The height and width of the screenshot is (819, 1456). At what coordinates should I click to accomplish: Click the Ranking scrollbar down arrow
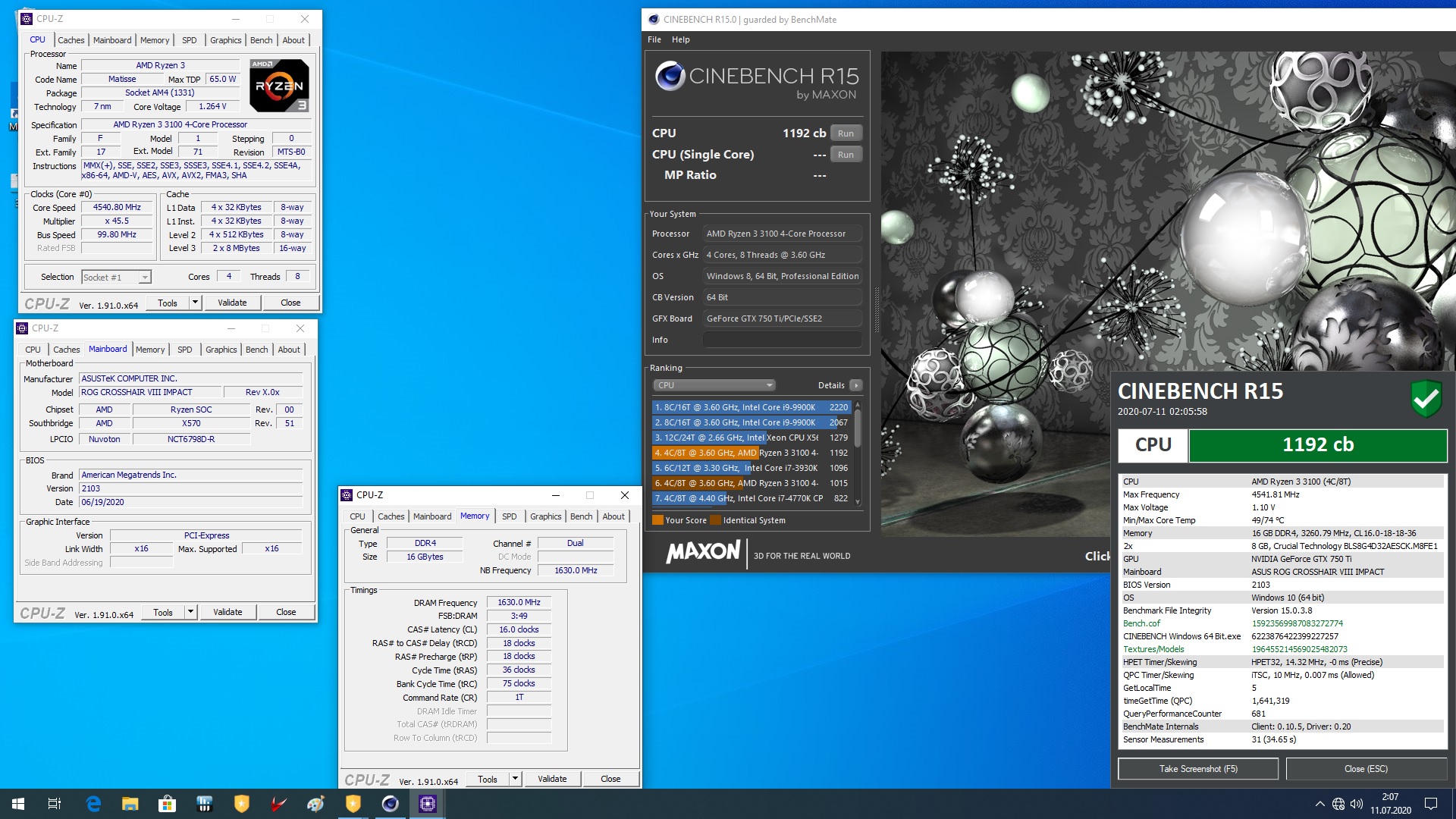[x=858, y=501]
